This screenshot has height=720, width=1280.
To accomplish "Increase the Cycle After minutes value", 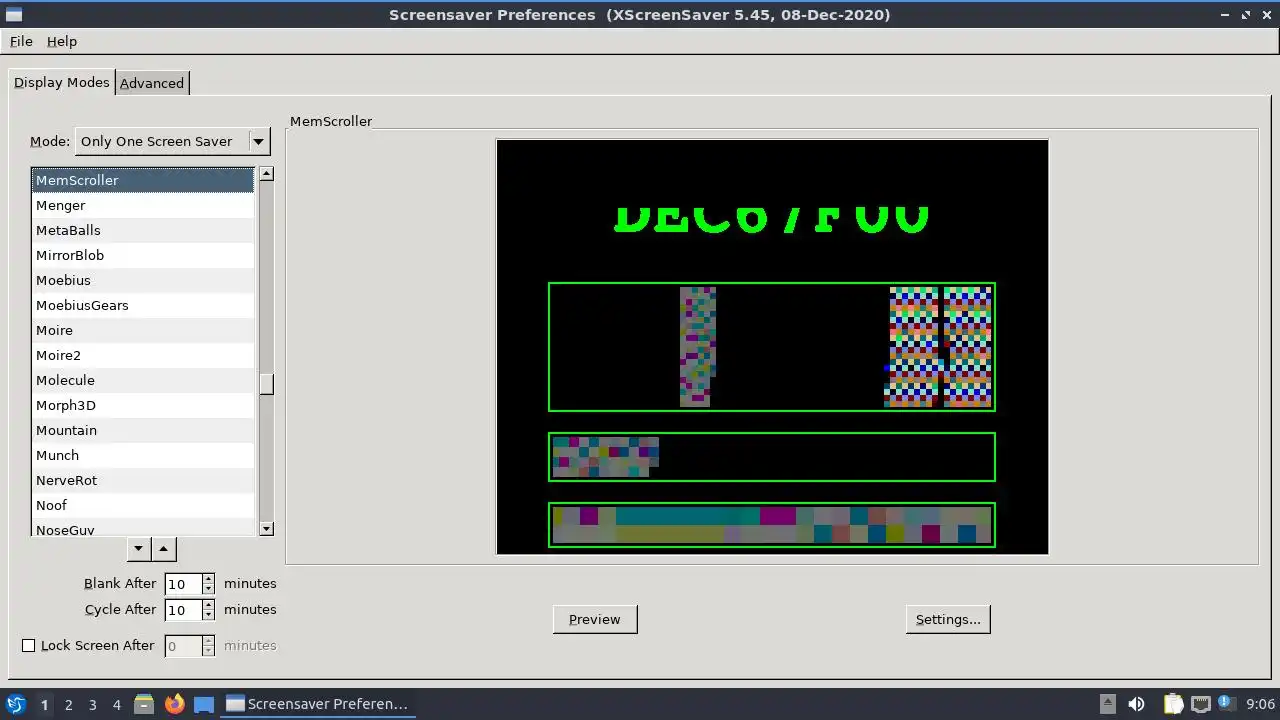I will (208, 605).
